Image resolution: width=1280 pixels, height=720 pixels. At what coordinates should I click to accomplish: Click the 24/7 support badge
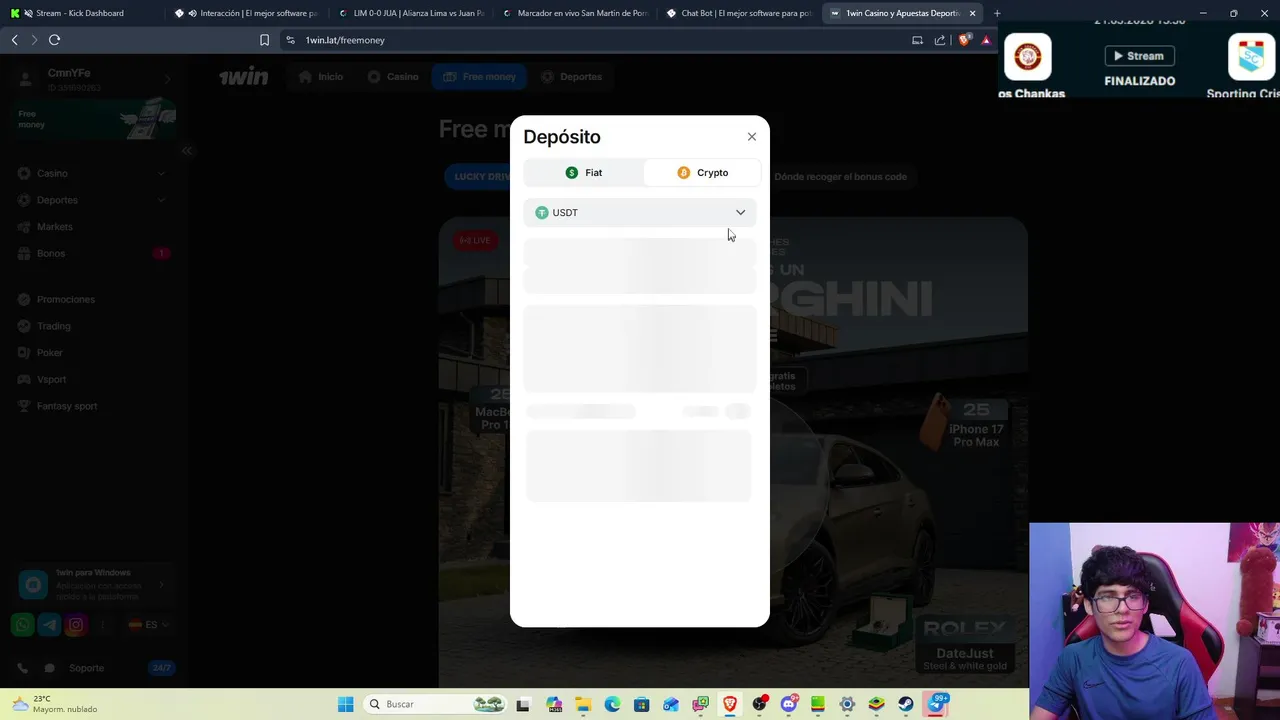click(x=161, y=668)
